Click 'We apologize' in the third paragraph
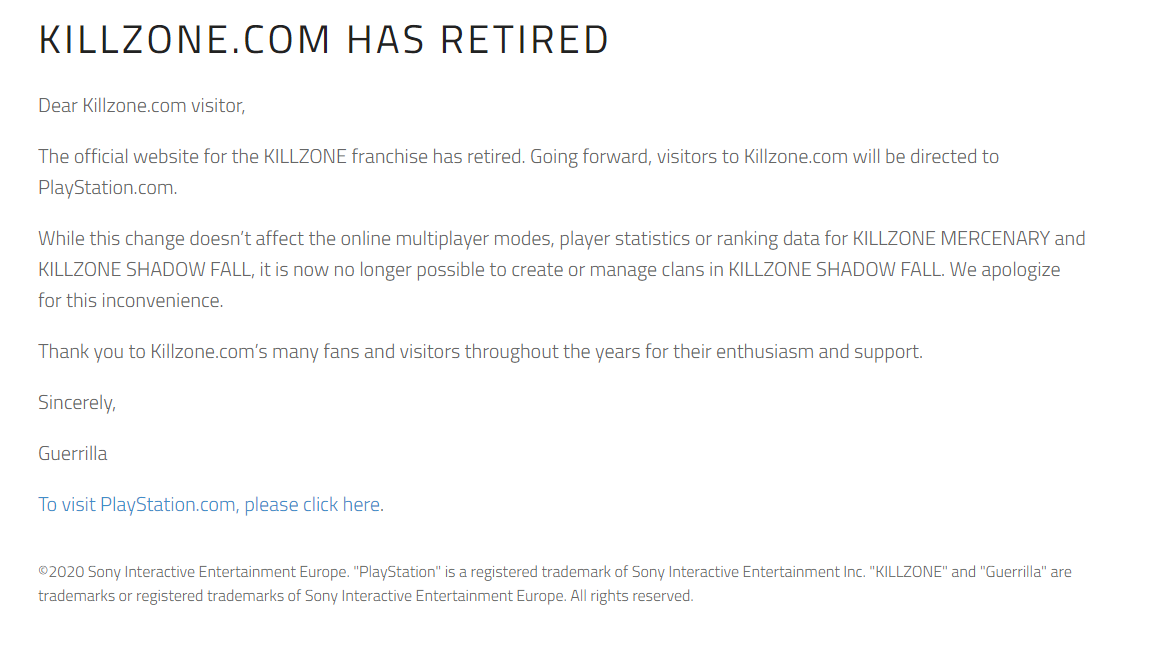This screenshot has height=655, width=1172. (x=1005, y=270)
